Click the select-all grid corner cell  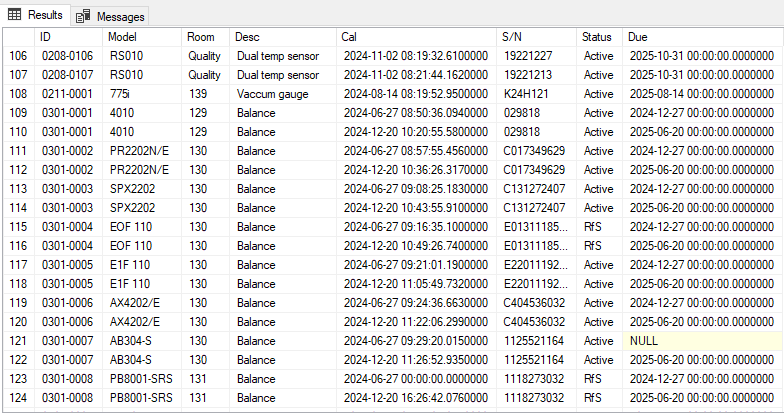[x=17, y=37]
